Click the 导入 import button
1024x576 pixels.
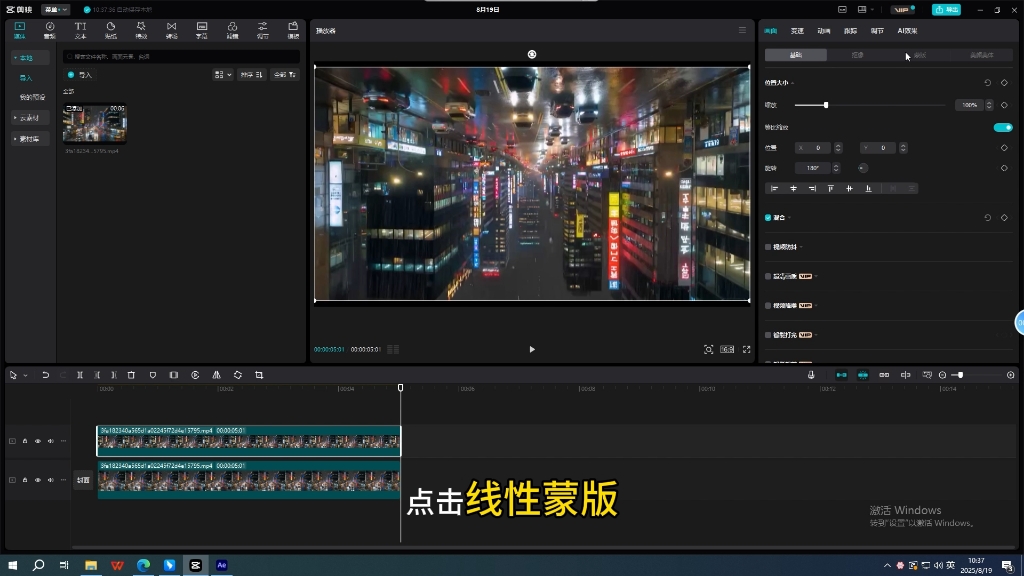pos(80,75)
